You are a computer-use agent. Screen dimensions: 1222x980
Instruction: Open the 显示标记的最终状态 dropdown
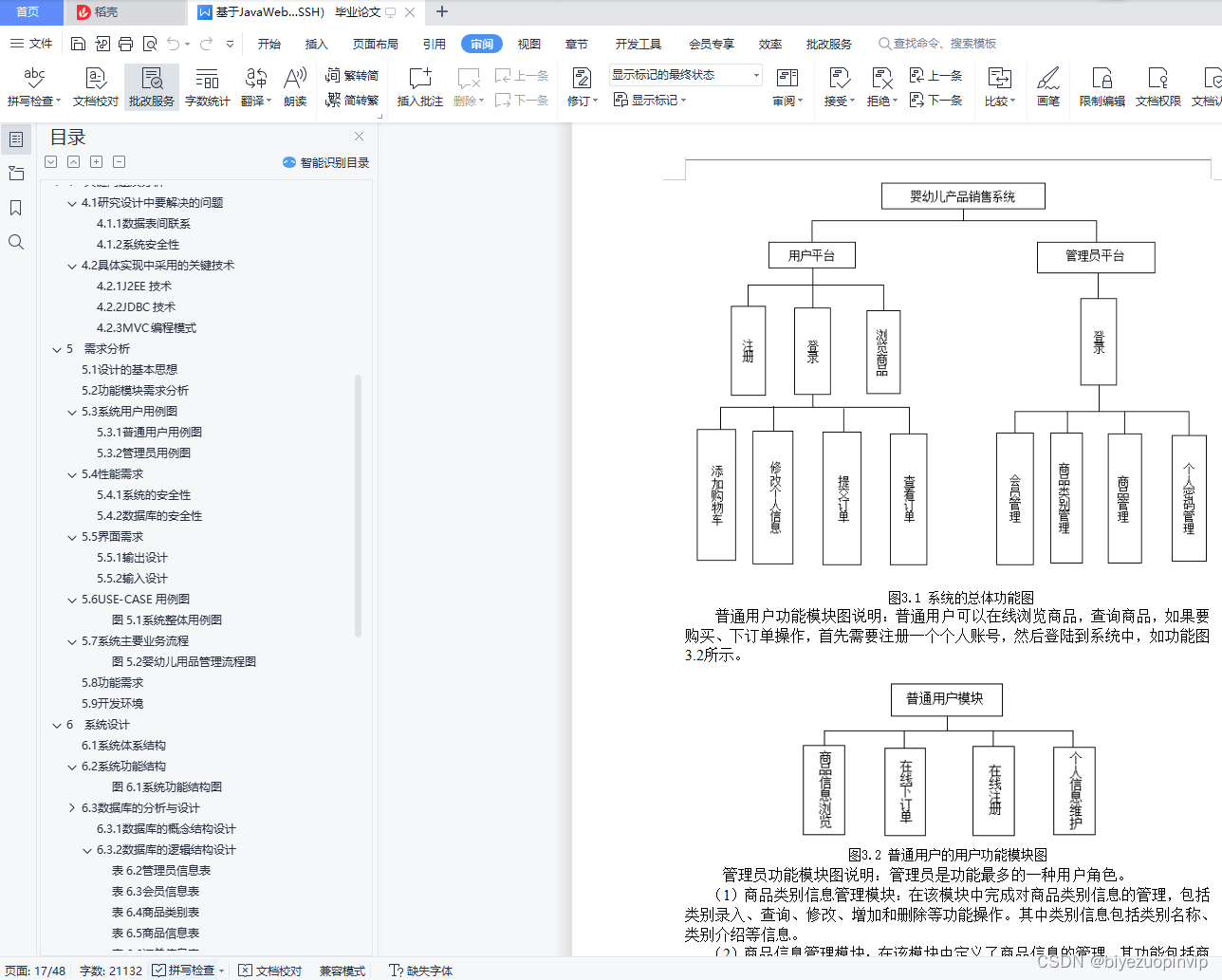pyautogui.click(x=685, y=75)
